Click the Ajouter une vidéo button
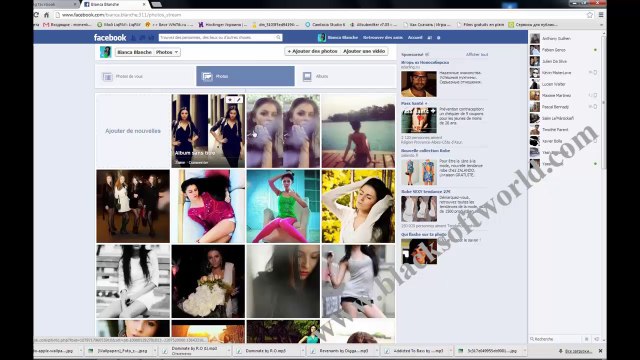Screen dimensions: 640x360 (x=364, y=51)
